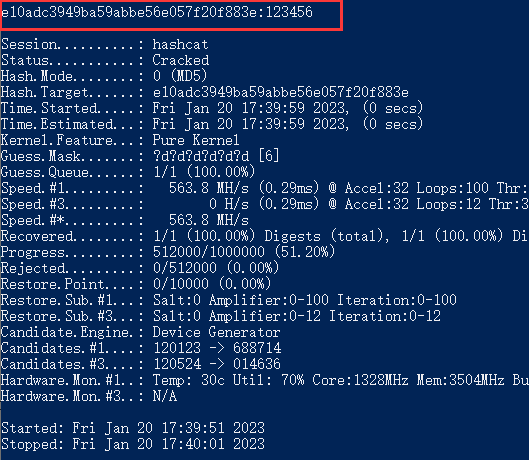This screenshot has width=529, height=460.
Task: Click the Stopped timestamp line
Action: coord(133,444)
